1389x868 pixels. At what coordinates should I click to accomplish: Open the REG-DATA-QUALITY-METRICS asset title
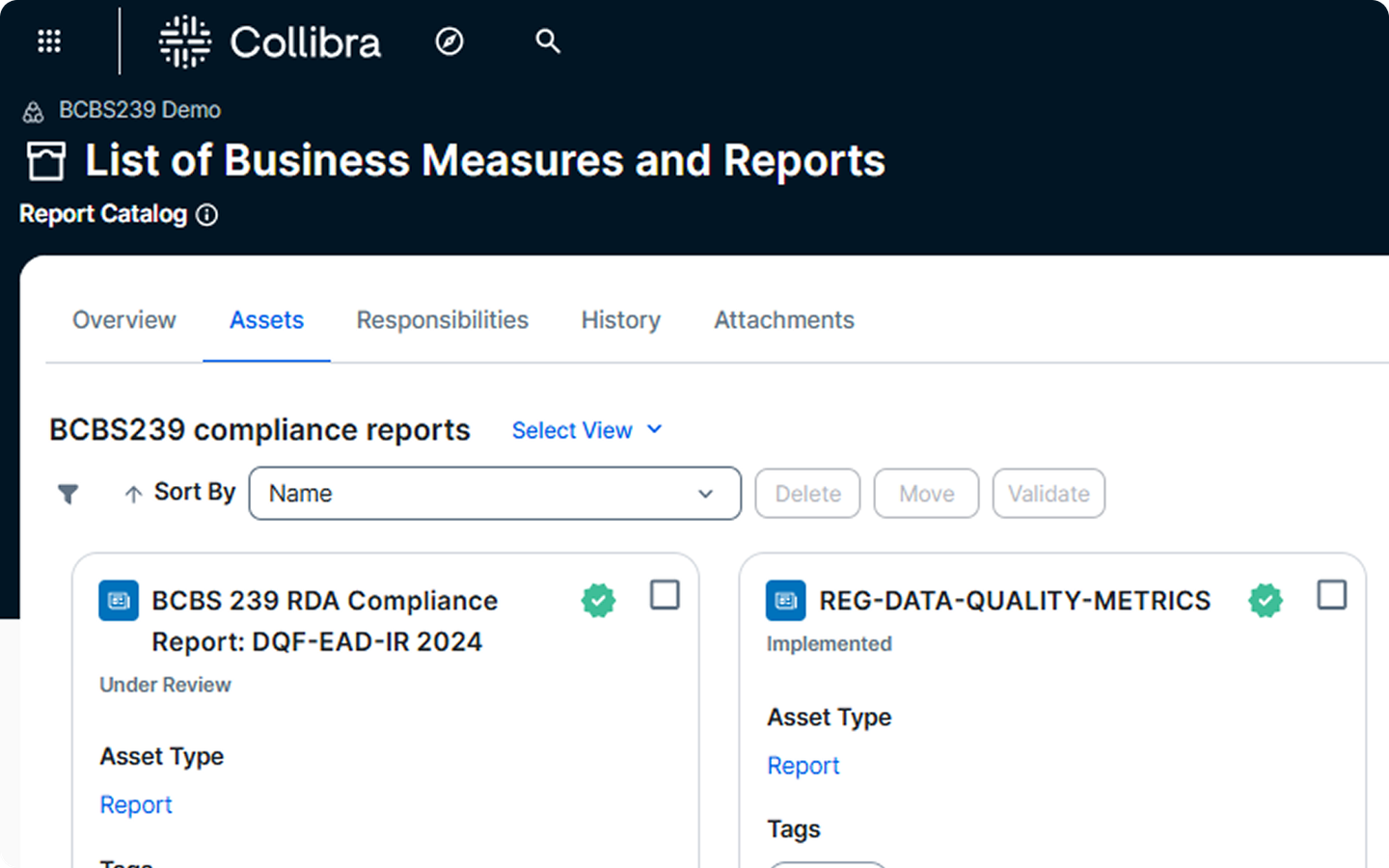click(x=1015, y=601)
